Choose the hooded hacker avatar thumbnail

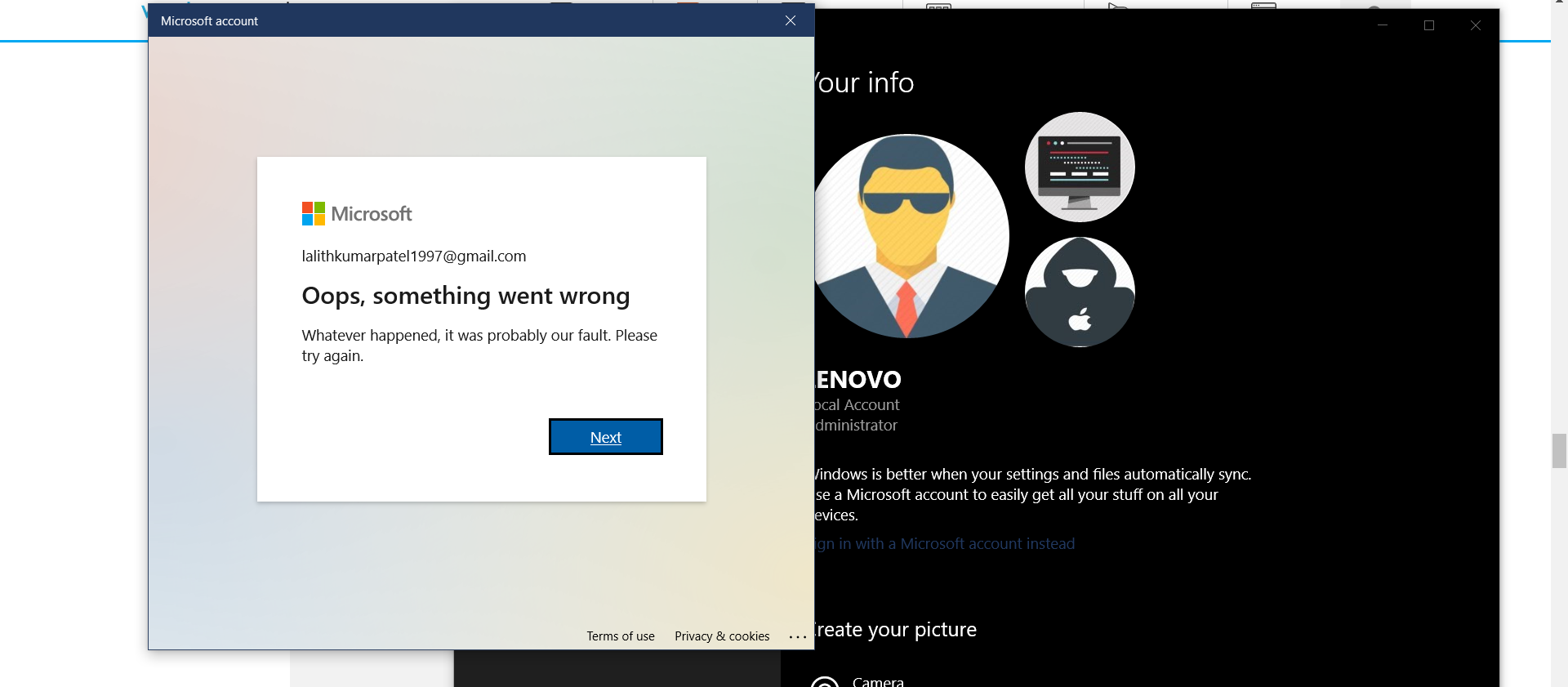click(1080, 292)
